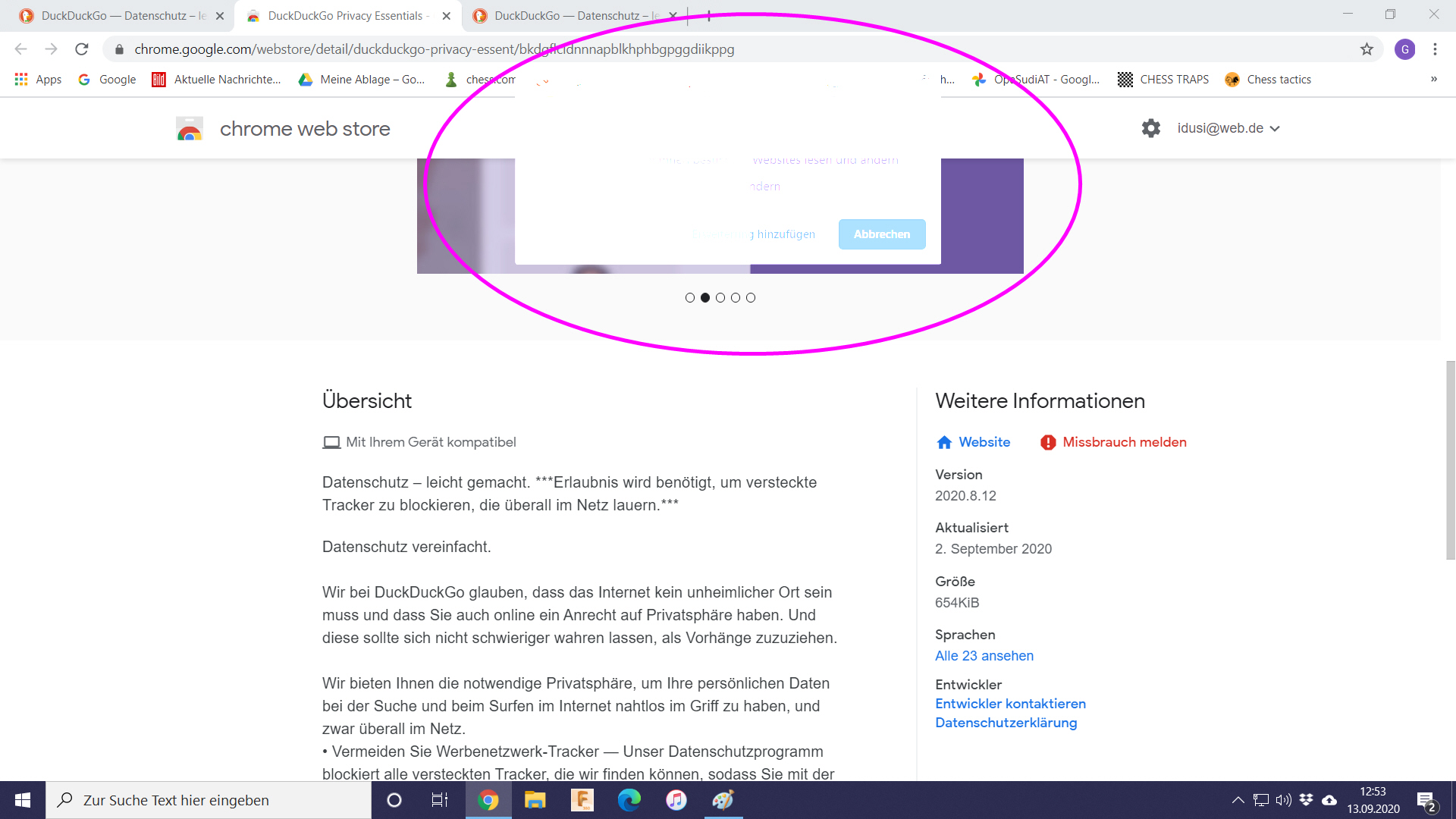
Task: Open iTunes from the taskbar
Action: click(676, 800)
